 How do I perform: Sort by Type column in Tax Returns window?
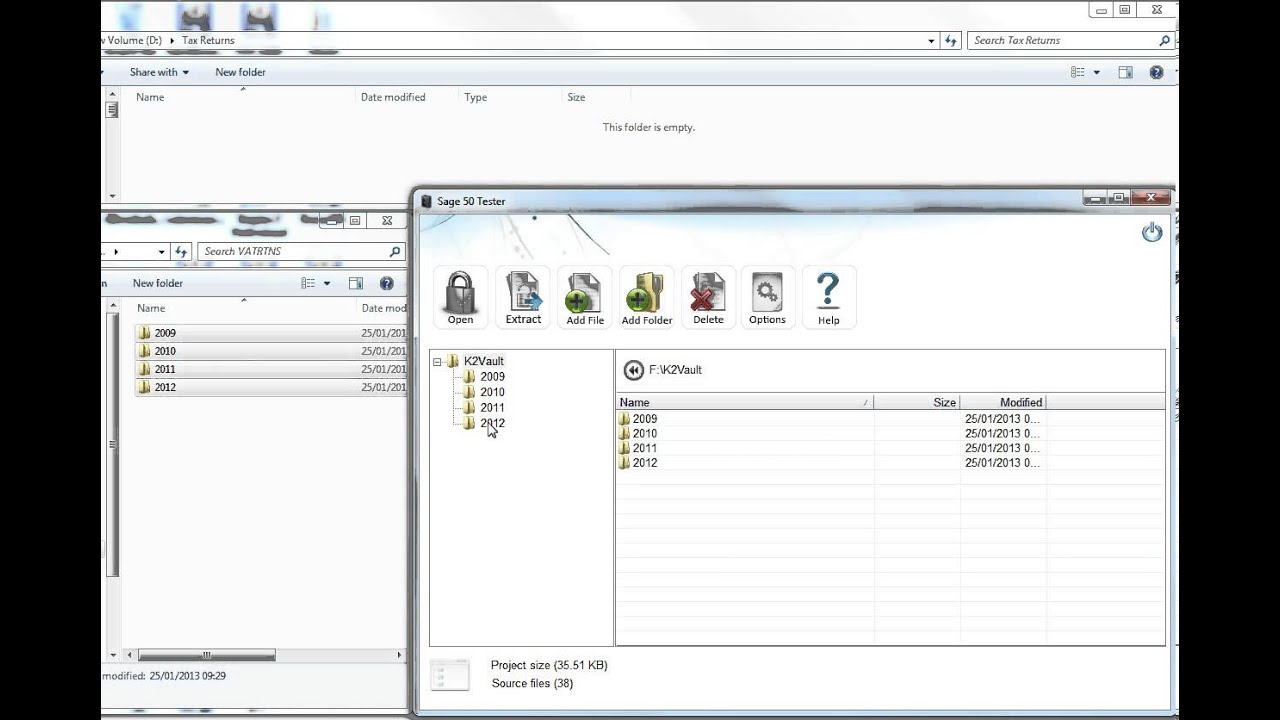pyautogui.click(x=475, y=97)
